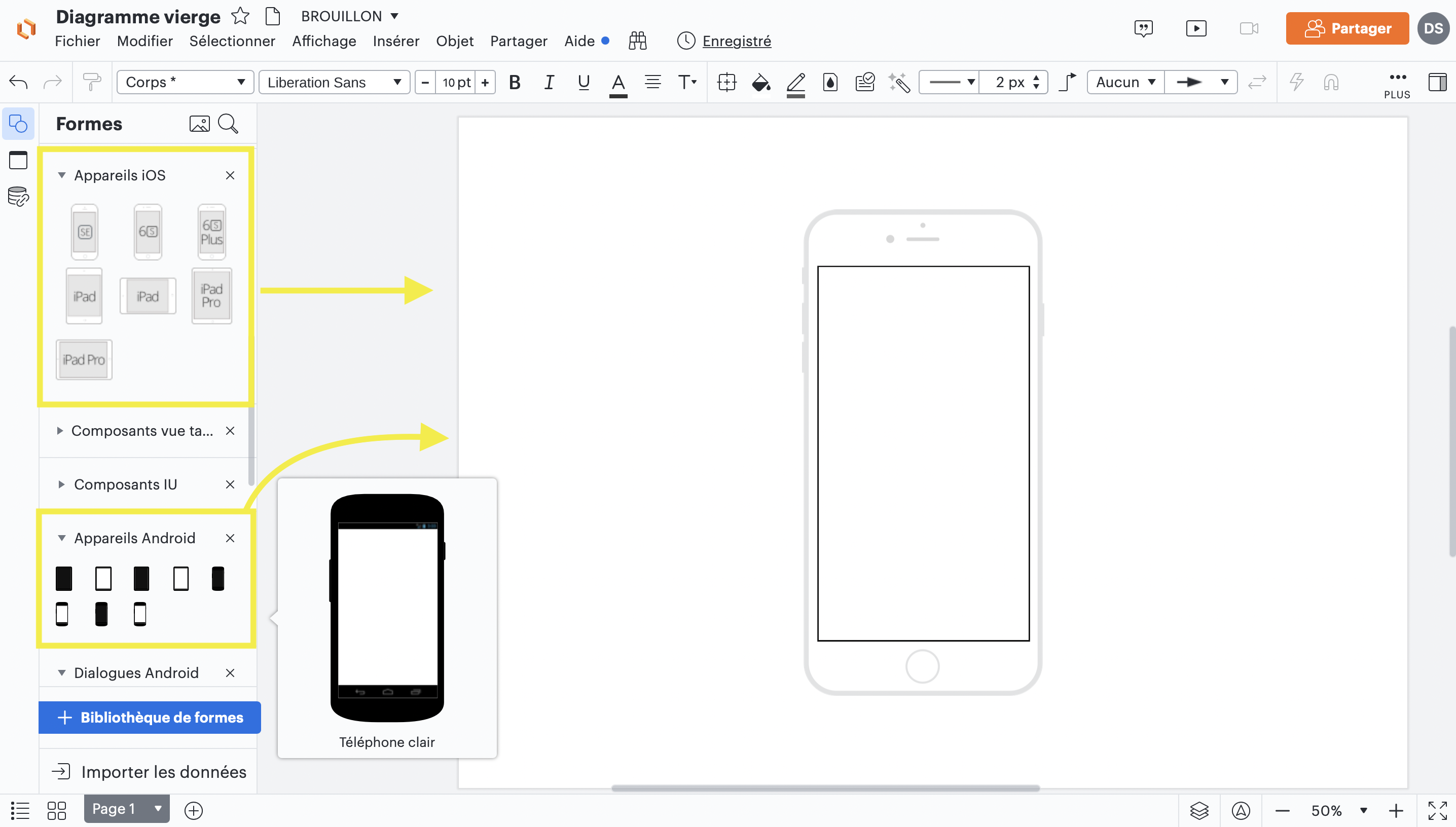
Task: Star the Diagramme vierge document
Action: click(240, 16)
